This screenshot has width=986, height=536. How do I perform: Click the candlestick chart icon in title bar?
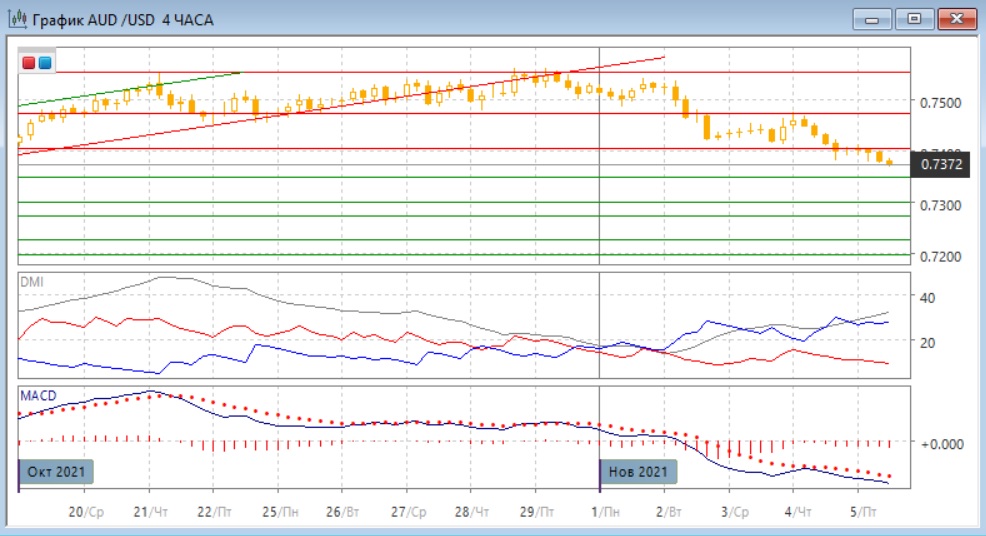(18, 19)
